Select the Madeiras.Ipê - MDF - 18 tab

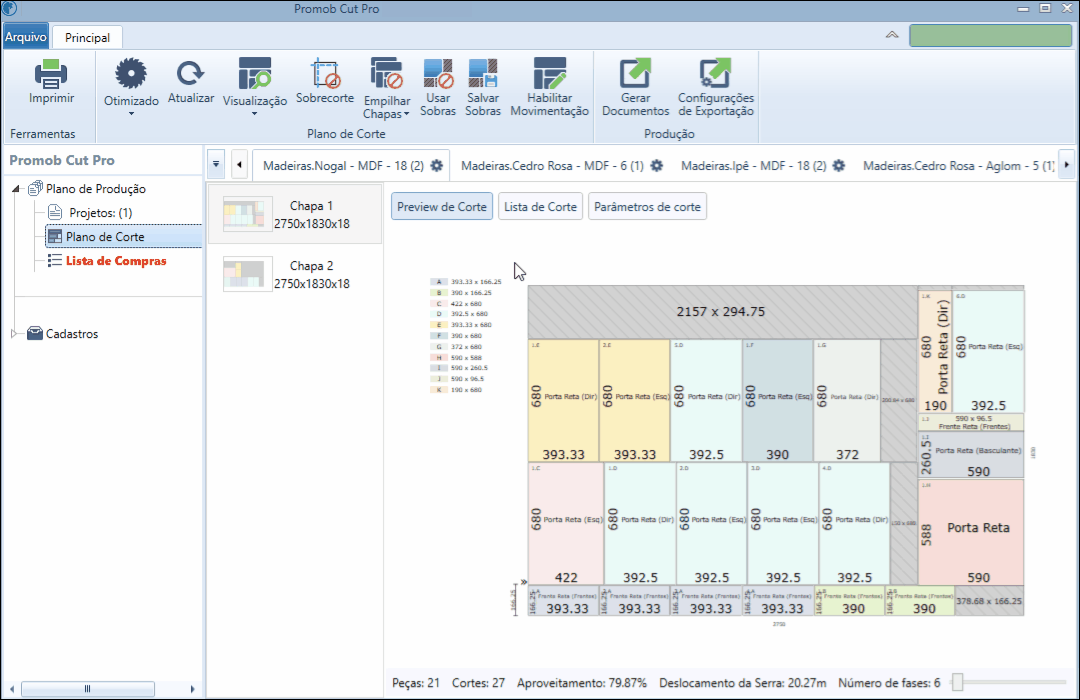(754, 165)
